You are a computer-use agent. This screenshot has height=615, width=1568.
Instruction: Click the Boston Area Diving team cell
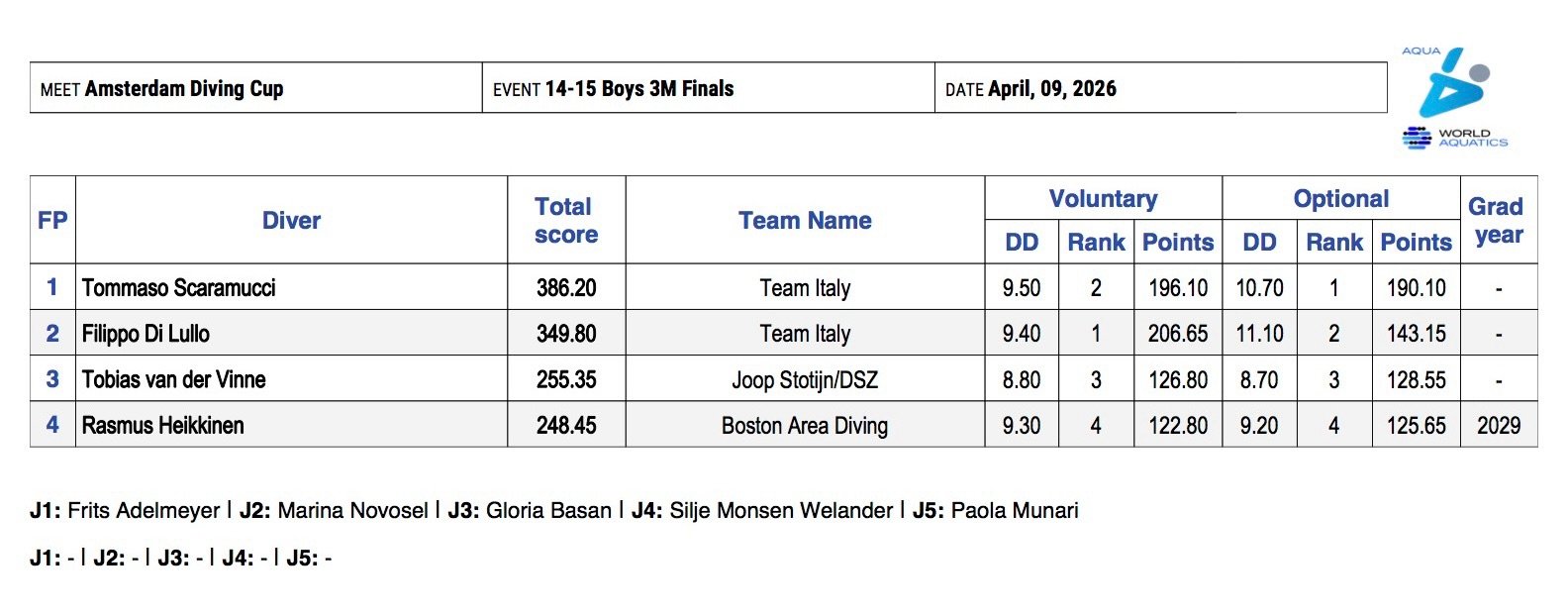[804, 426]
